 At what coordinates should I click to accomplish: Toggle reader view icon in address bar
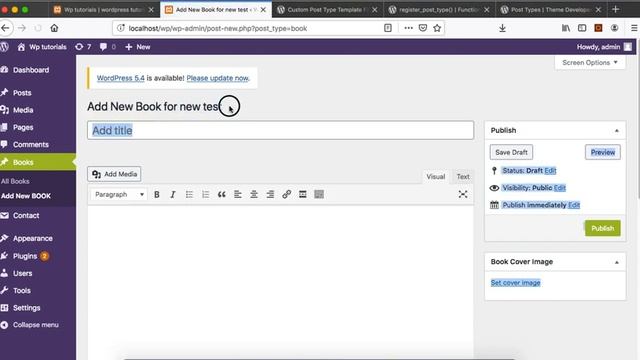point(388,28)
